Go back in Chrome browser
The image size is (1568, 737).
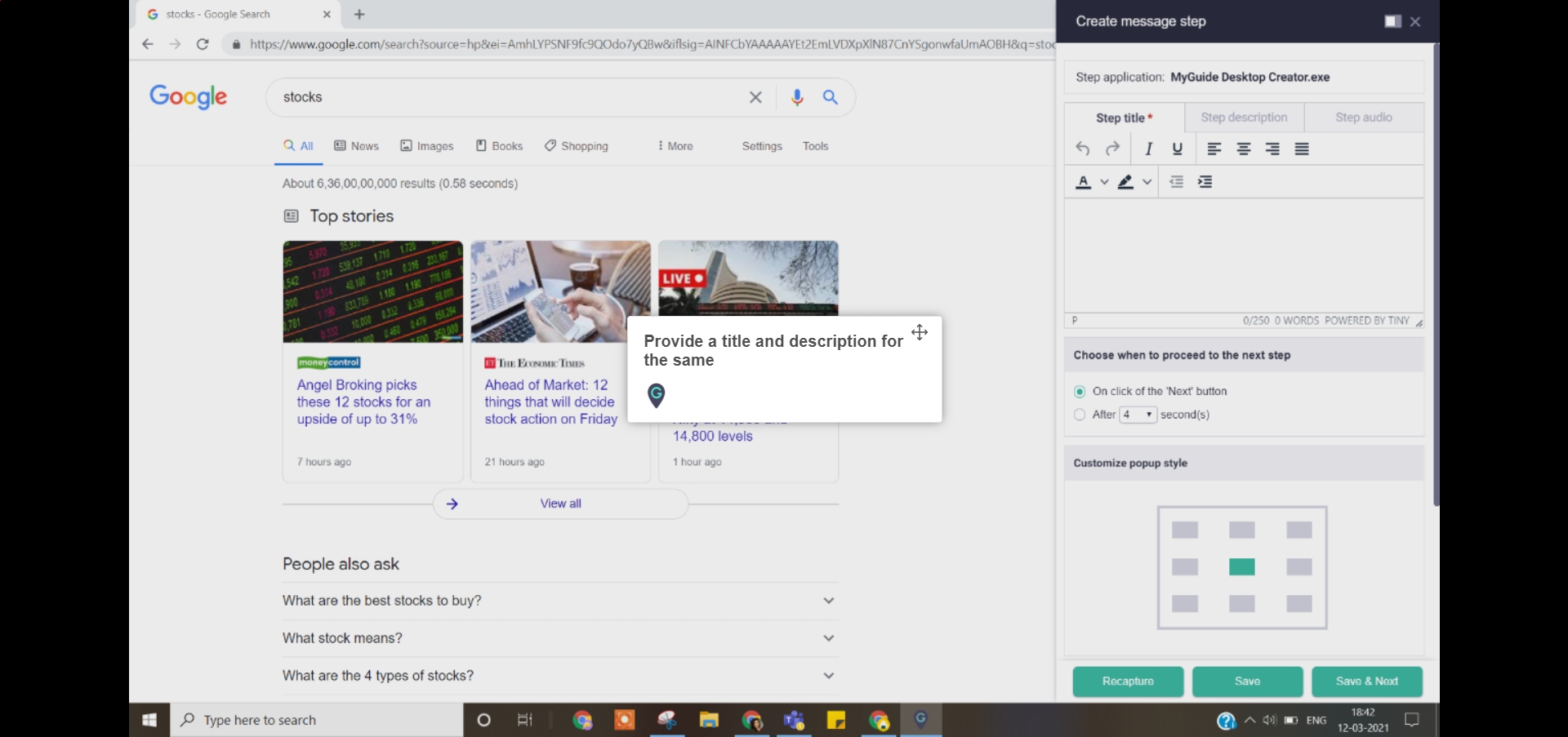(147, 44)
